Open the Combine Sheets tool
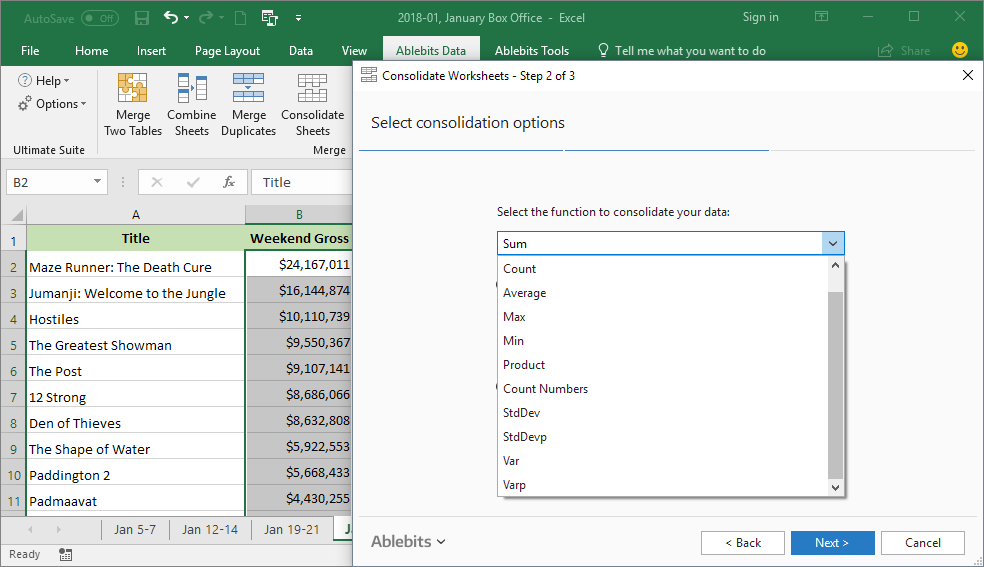Screen dimensions: 984x567 click(191, 104)
